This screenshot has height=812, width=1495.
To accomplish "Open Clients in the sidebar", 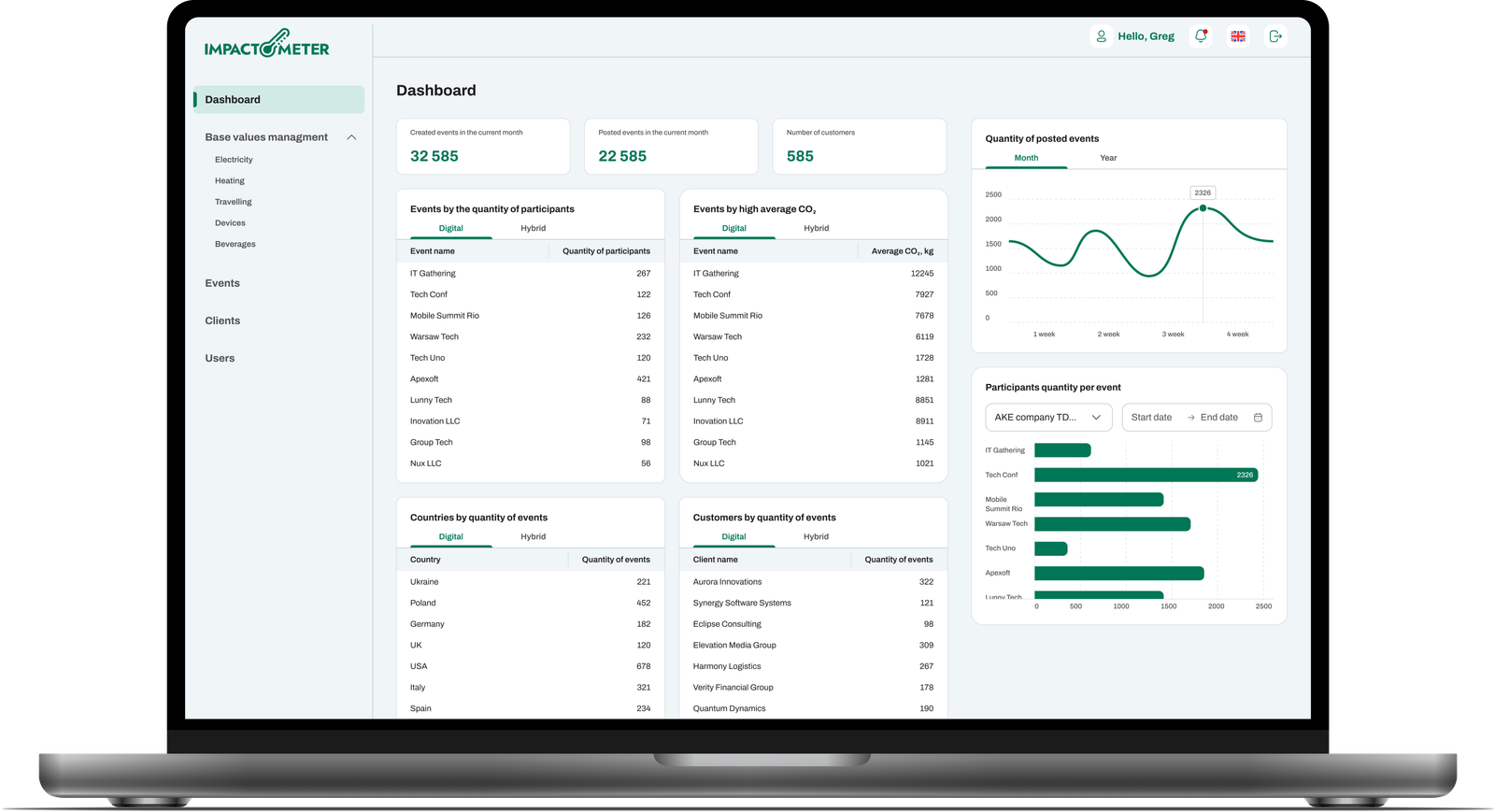I will [222, 321].
